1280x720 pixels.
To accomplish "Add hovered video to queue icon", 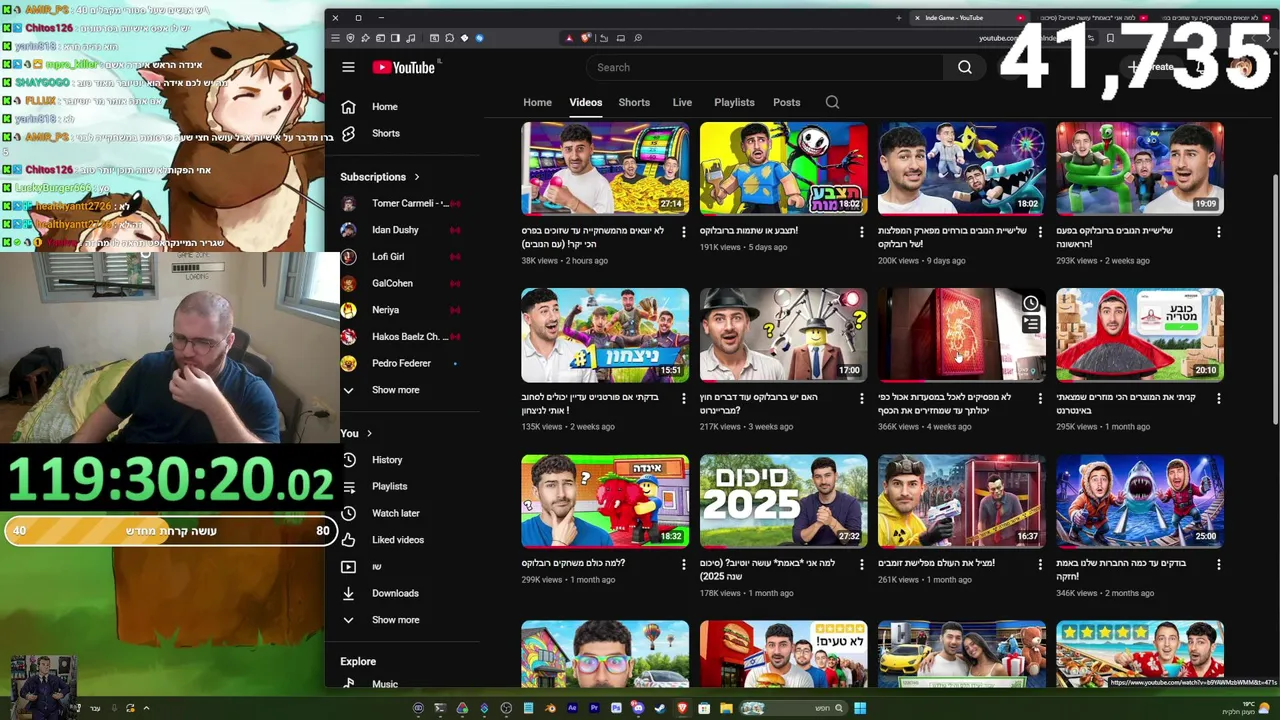I will click(1031, 324).
